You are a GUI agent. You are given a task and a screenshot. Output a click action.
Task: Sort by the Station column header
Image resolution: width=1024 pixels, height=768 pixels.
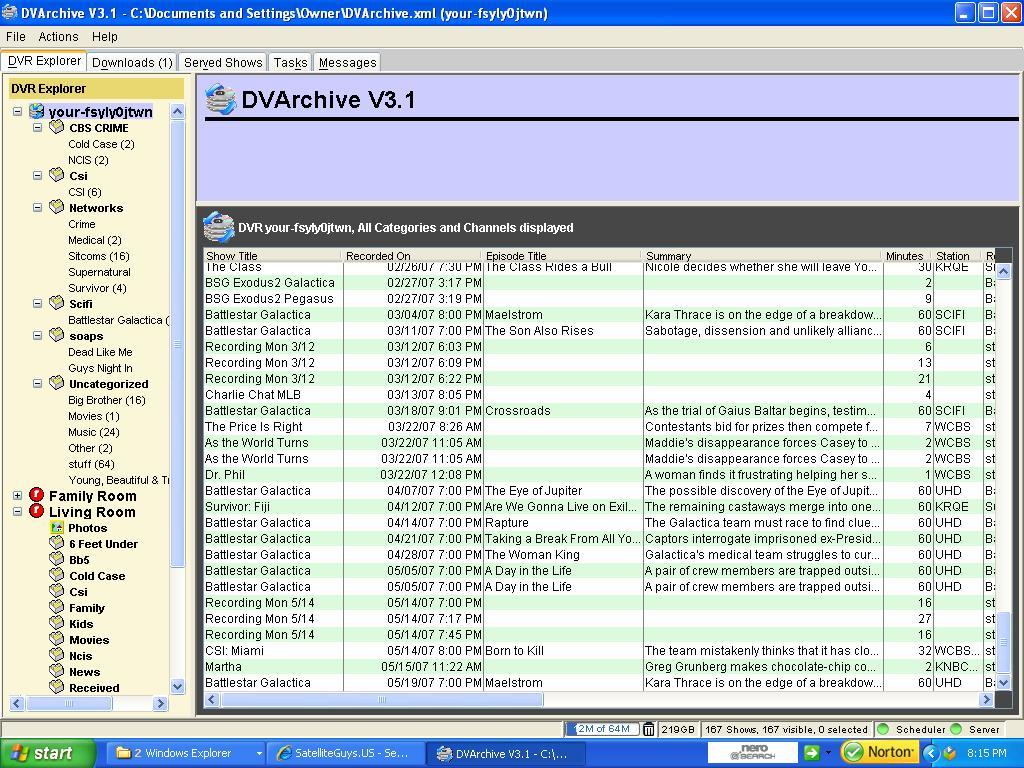(956, 255)
